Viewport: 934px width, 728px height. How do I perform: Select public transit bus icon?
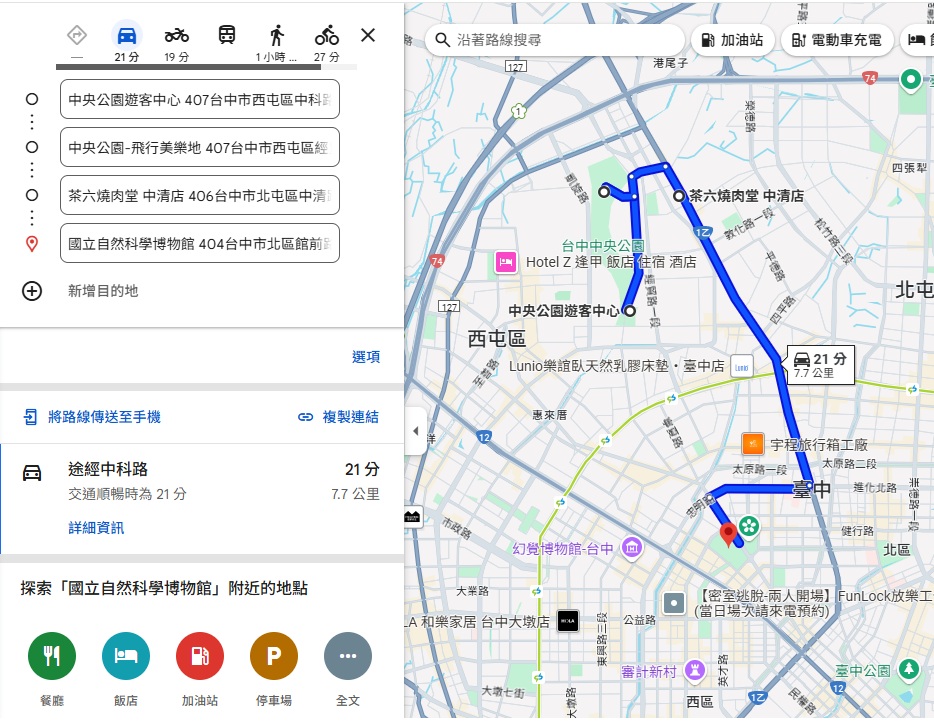[227, 35]
